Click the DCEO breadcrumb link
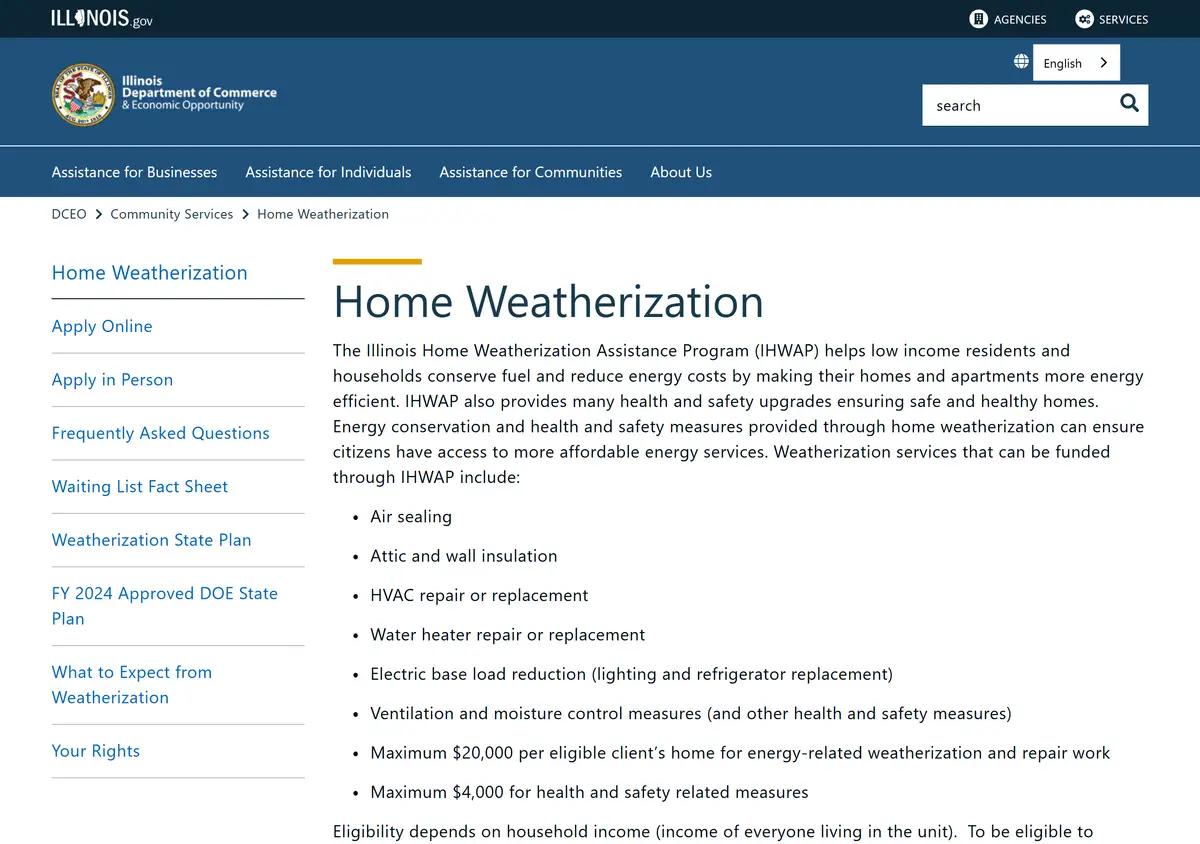1200x844 pixels. (x=69, y=214)
